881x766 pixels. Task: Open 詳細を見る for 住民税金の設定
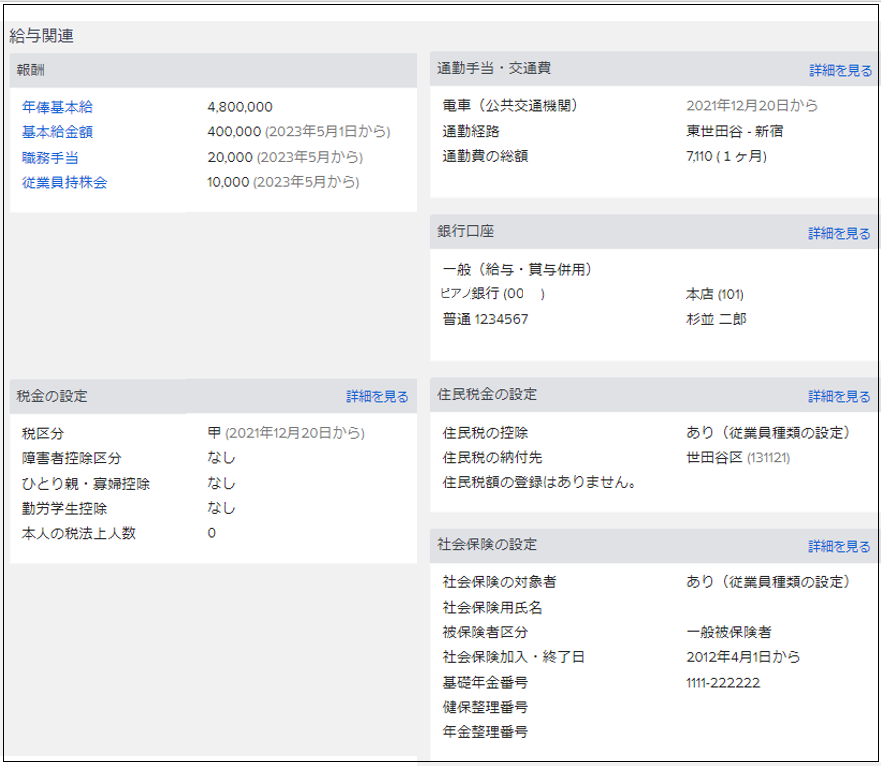pos(839,397)
